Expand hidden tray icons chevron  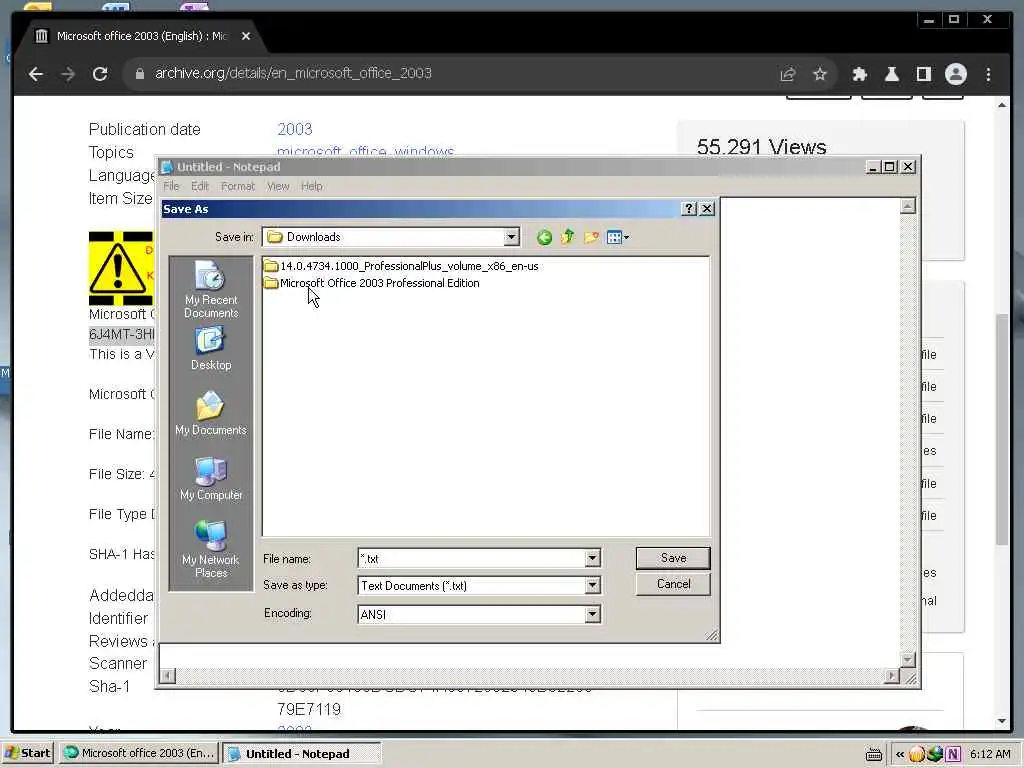pos(900,754)
